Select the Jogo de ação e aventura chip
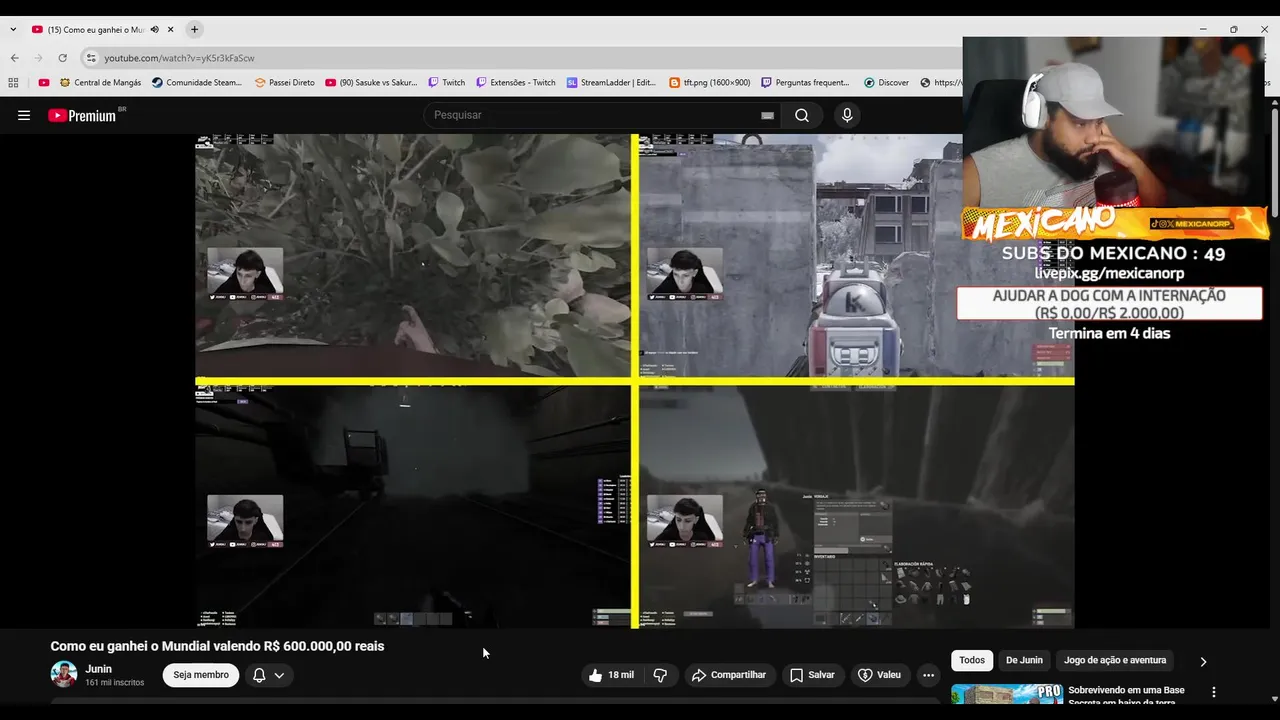1280x720 pixels. click(x=1115, y=660)
